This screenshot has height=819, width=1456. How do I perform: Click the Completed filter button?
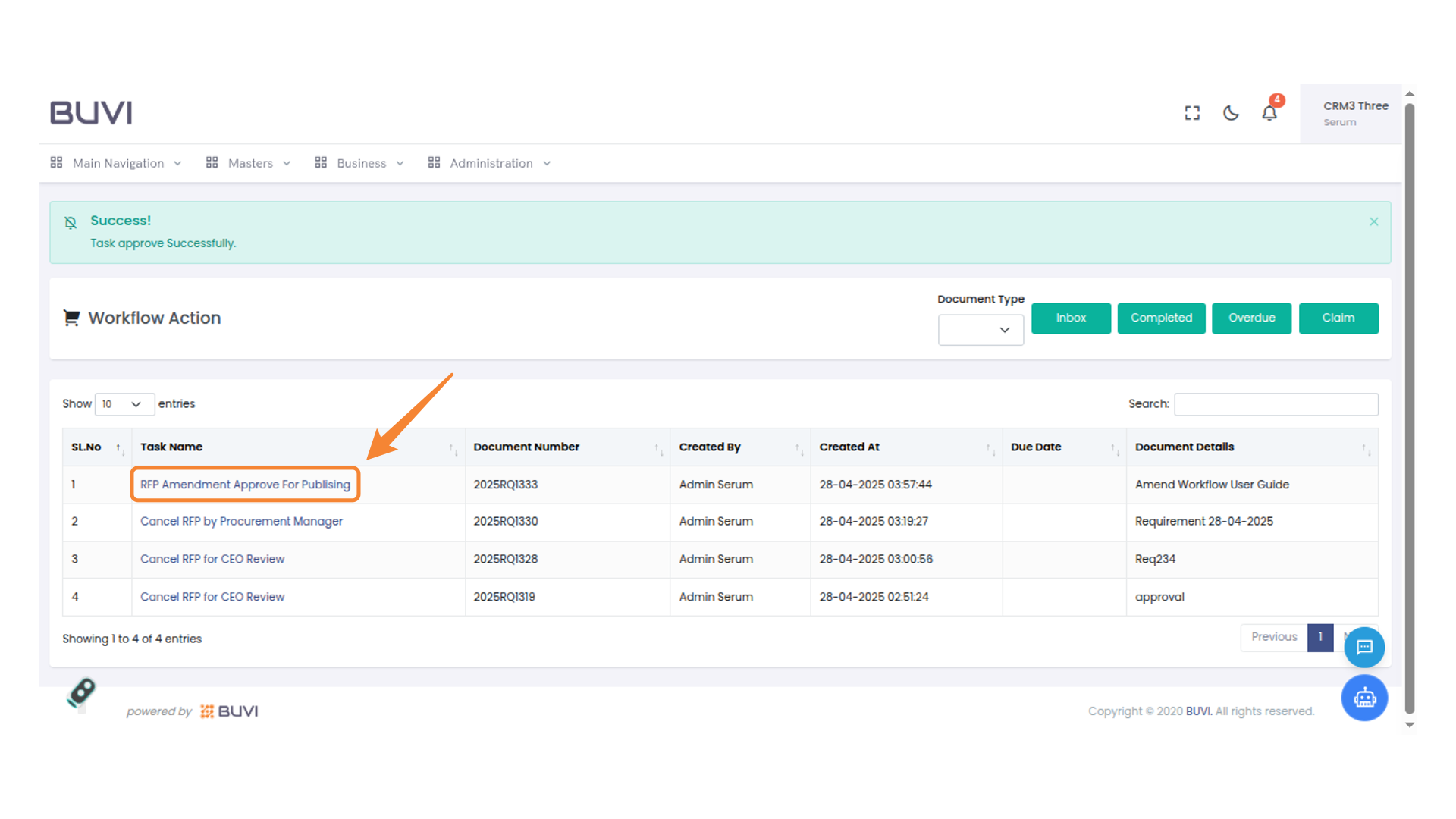1161,318
